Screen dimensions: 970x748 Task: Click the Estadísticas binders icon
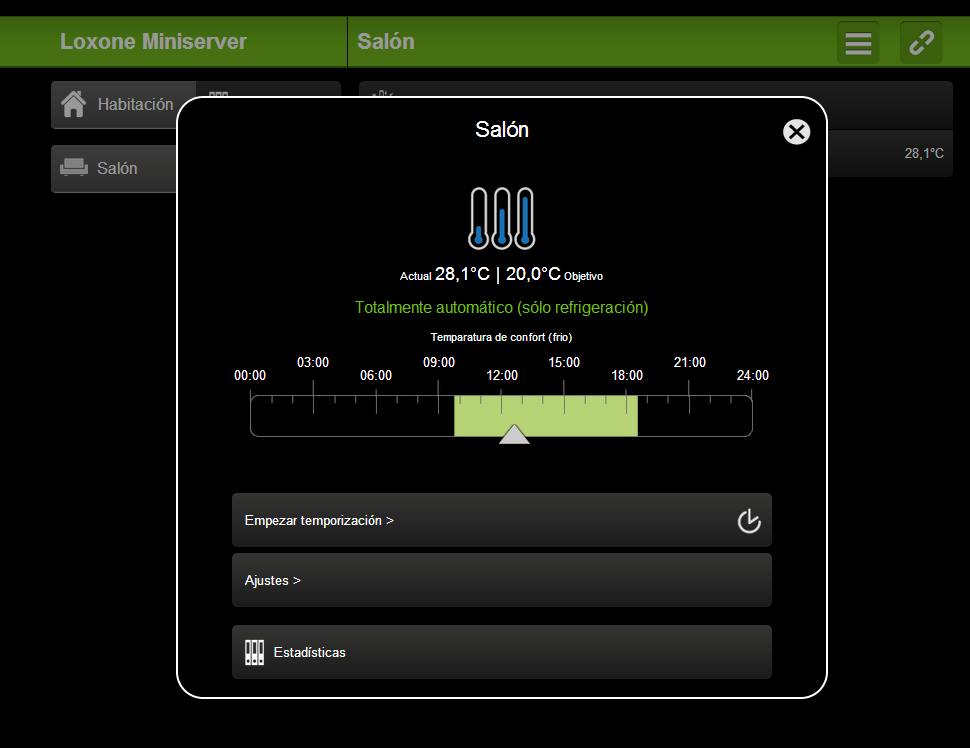click(x=254, y=652)
